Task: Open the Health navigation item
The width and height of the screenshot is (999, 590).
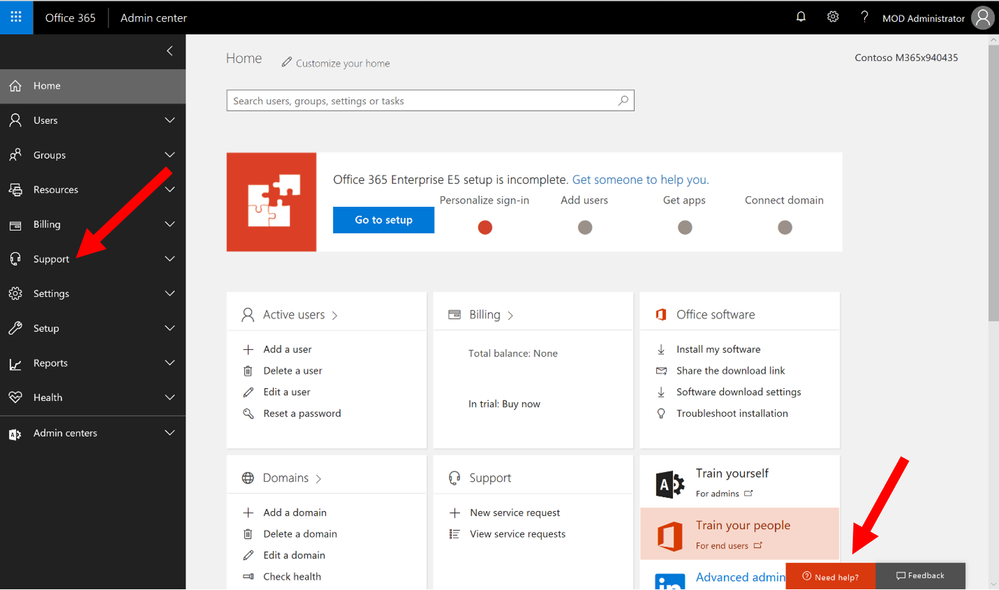Action: click(x=93, y=398)
